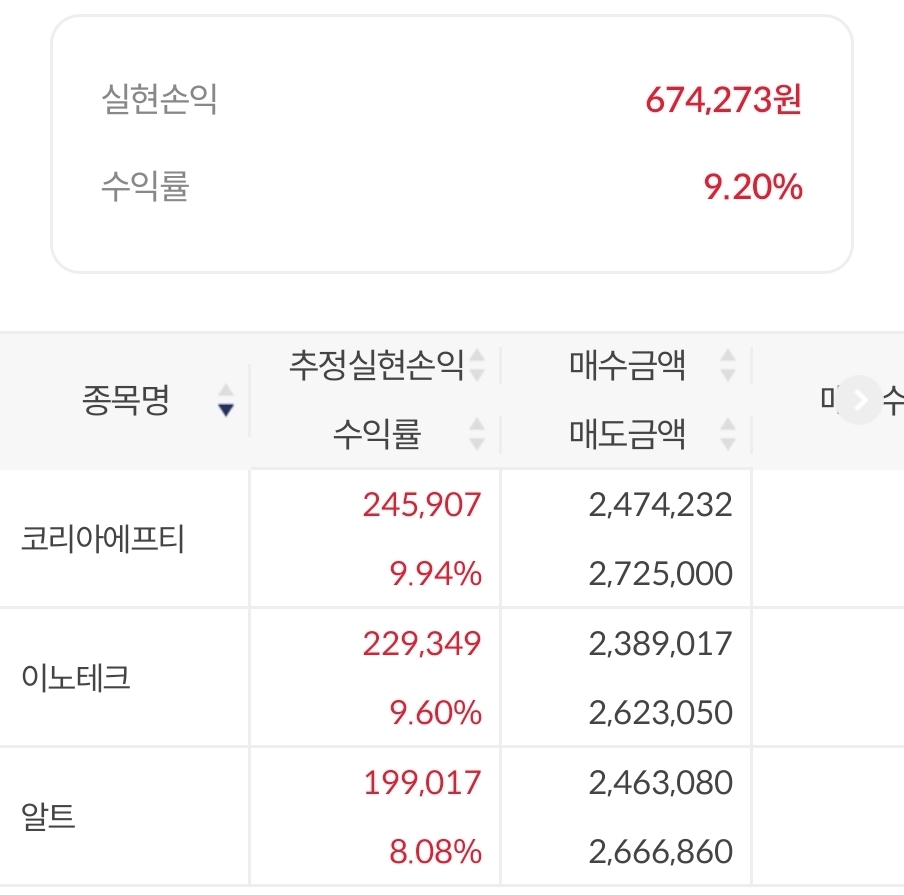The width and height of the screenshot is (904, 895).
Task: Sort by 추정실현손익 using its arrow icon
Action: pyautogui.click(x=477, y=366)
